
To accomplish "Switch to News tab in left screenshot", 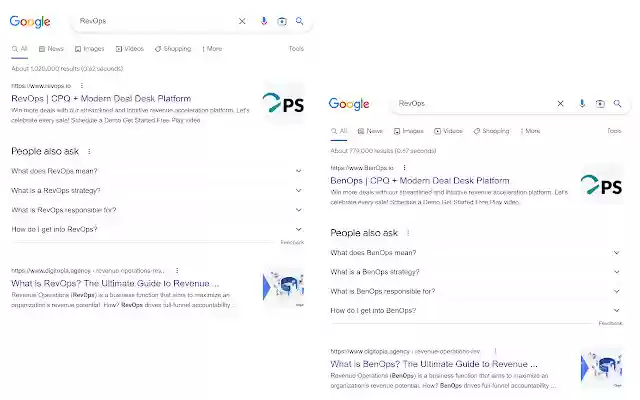I will click(51, 49).
